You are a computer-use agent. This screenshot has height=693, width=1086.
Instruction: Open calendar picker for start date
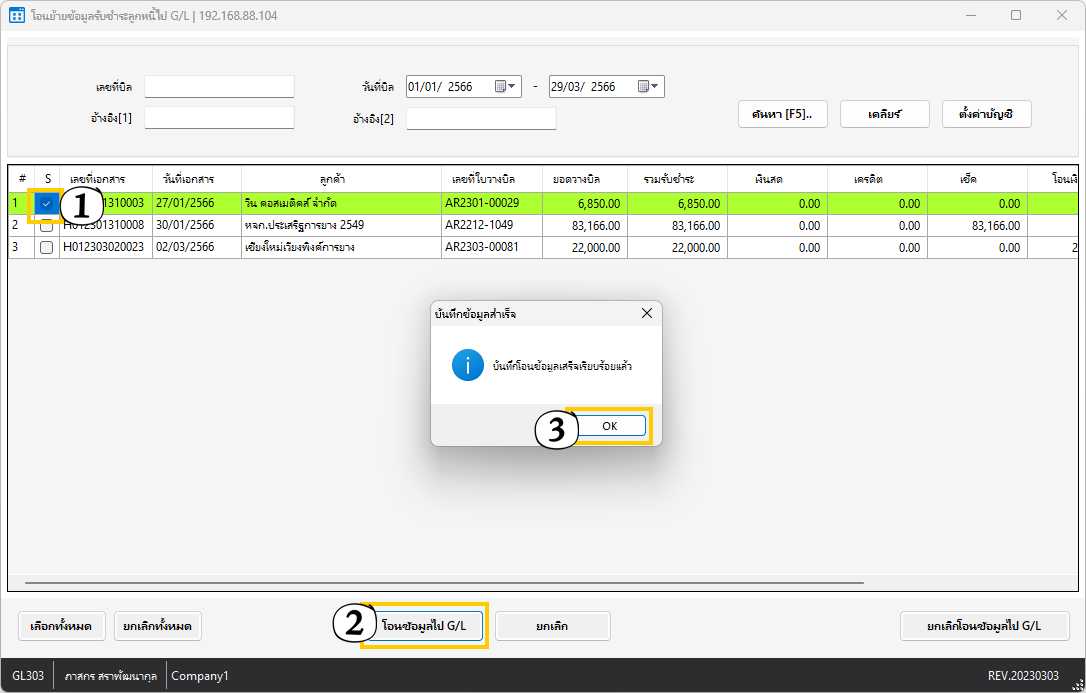(501, 87)
